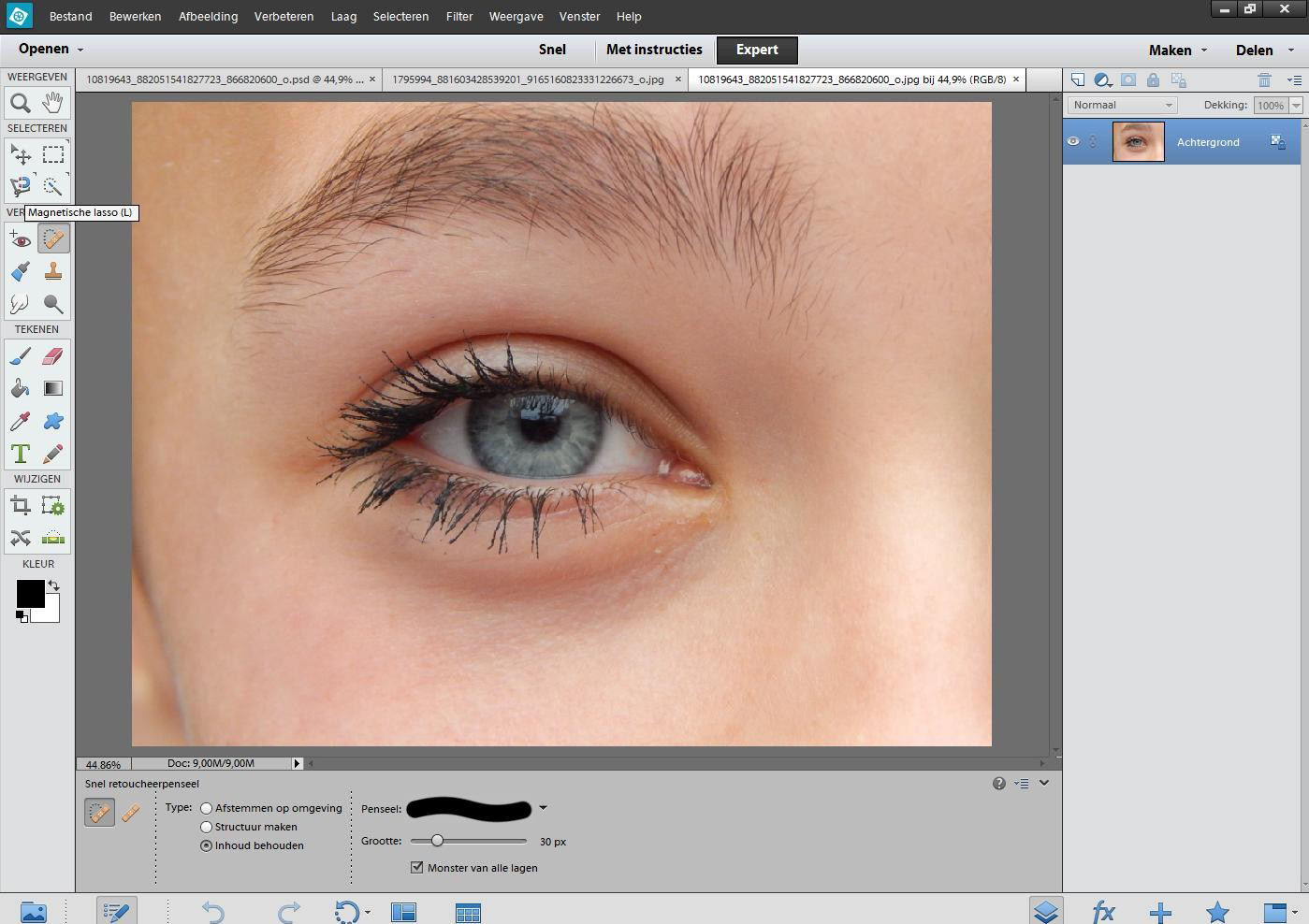
Task: Select the Dodge/Sponge tool under Verbeteren
Action: pos(53,304)
